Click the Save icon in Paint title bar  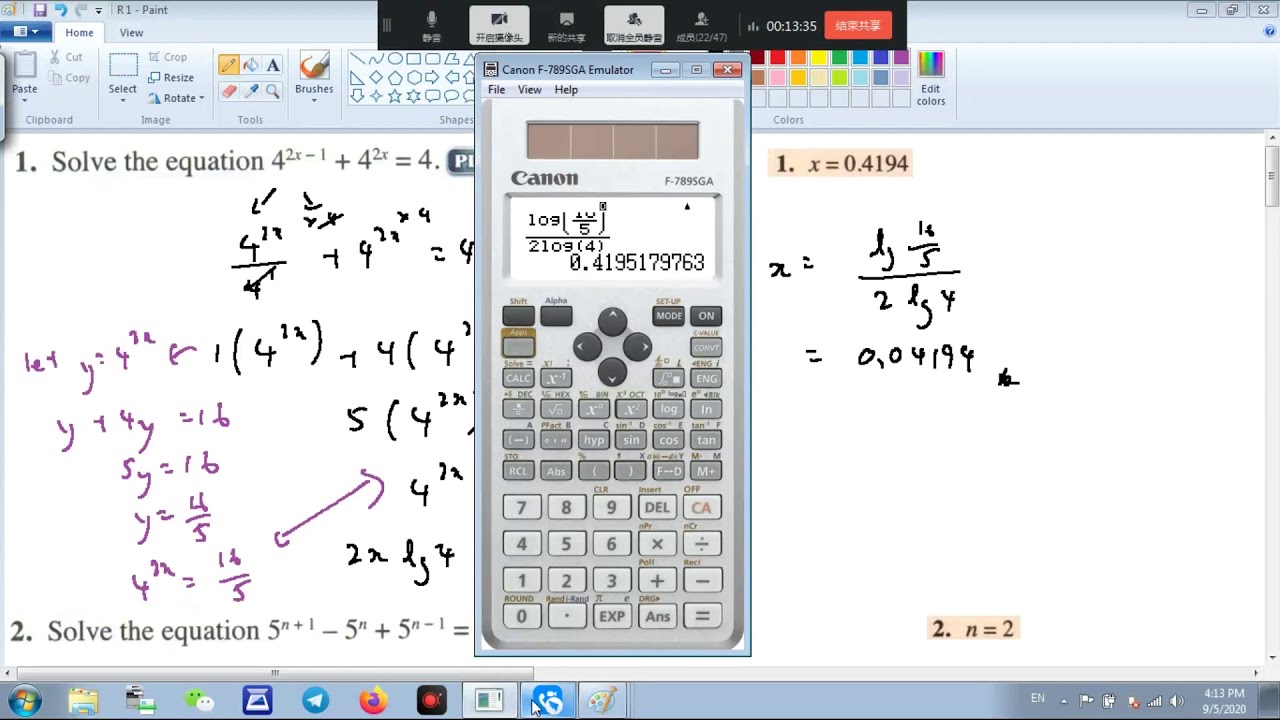coord(40,10)
